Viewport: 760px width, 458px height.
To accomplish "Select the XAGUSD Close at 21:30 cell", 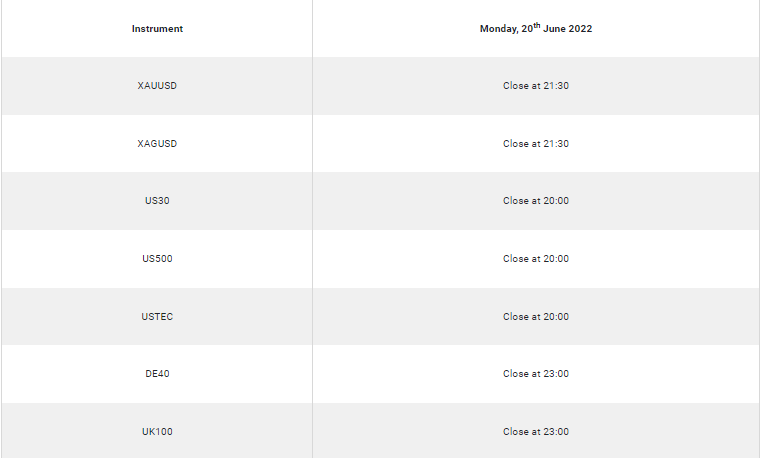I will point(536,144).
